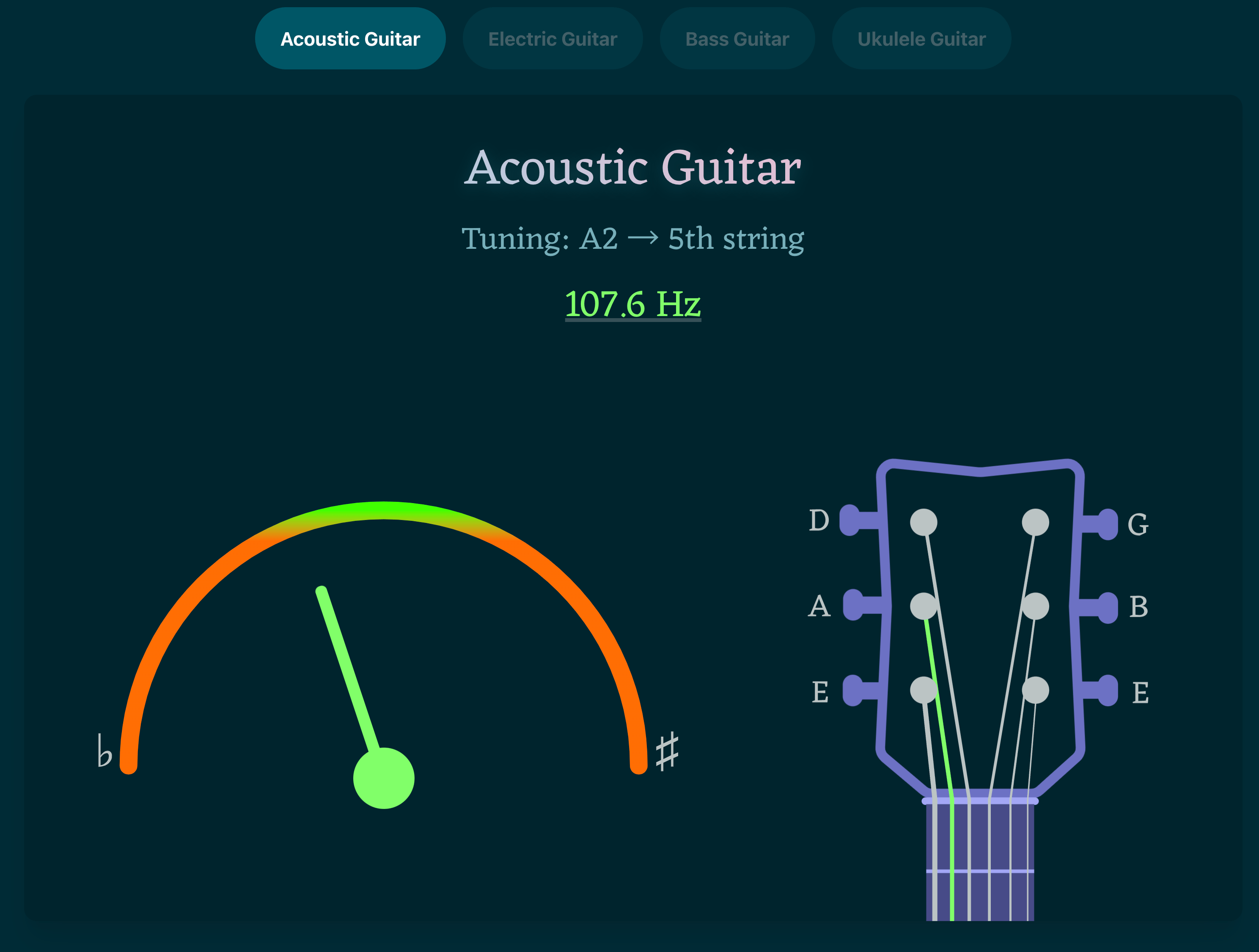This screenshot has width=1259, height=952.
Task: Select the Bass Guitar tab
Action: [738, 40]
